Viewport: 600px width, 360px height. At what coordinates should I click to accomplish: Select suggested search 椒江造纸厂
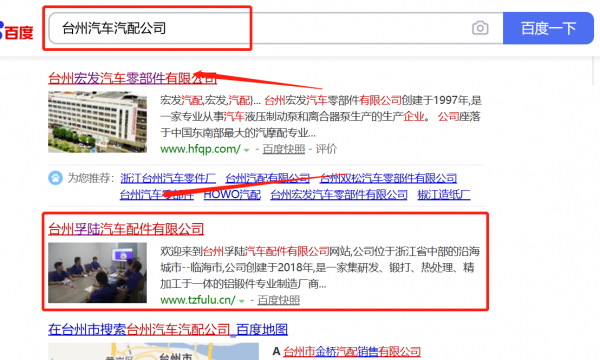click(444, 195)
